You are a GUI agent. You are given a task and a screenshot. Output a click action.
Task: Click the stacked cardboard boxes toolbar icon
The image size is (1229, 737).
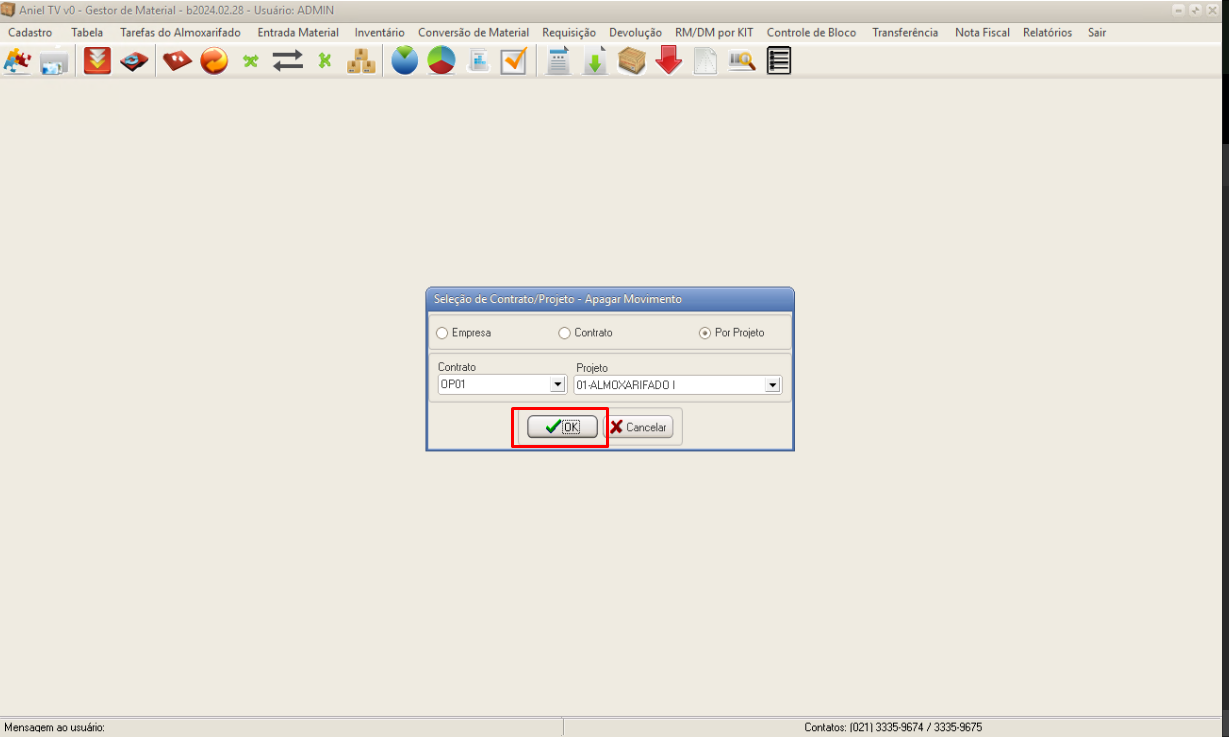pos(361,61)
